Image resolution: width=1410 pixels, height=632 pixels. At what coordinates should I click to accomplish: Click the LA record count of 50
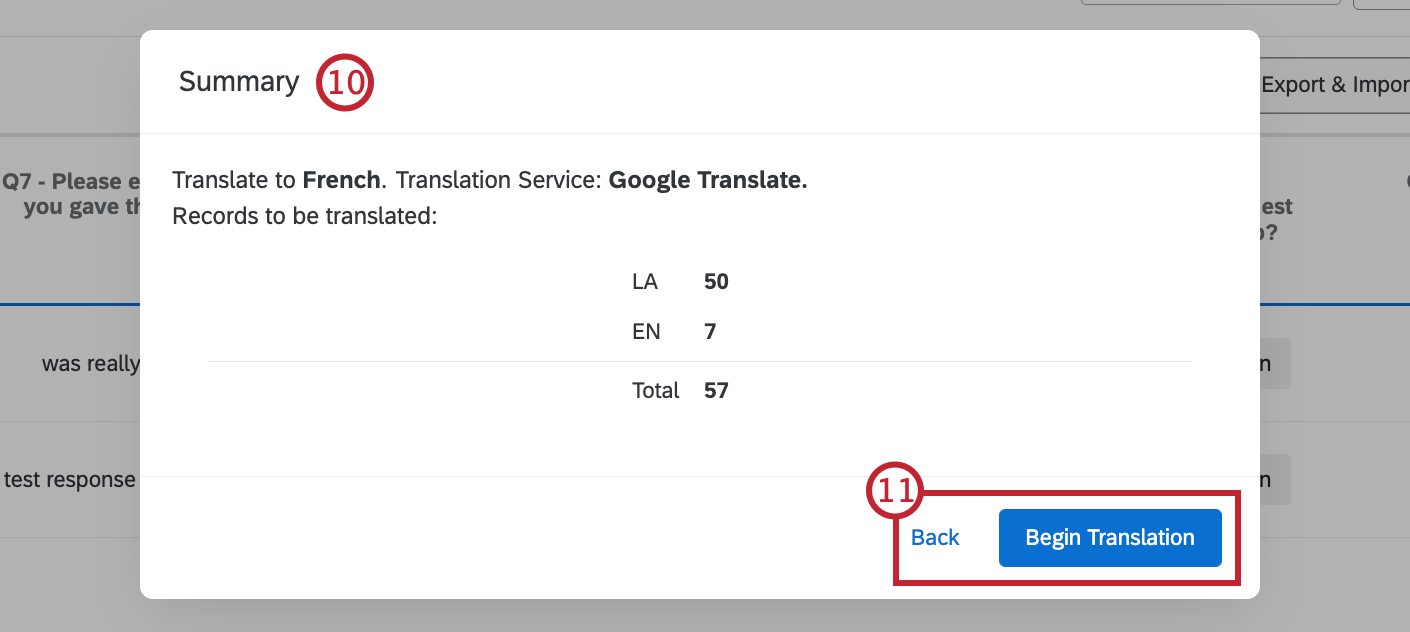pyautogui.click(x=715, y=281)
